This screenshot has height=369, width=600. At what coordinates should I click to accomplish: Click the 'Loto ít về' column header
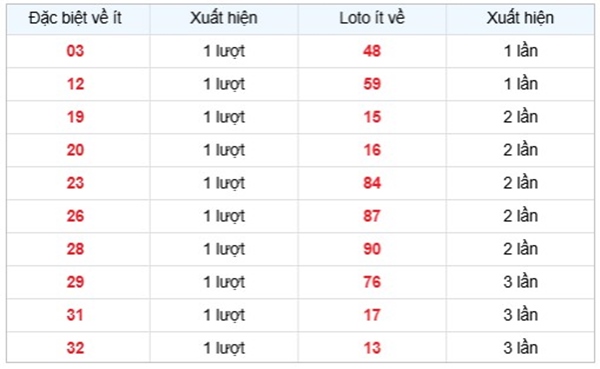pos(372,18)
